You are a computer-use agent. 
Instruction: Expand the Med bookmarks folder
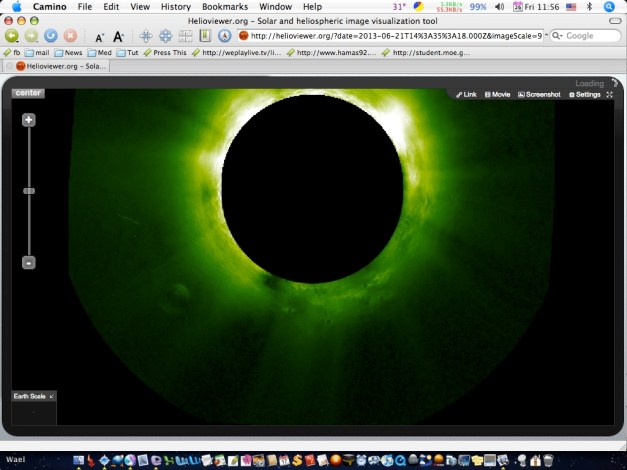[x=100, y=53]
